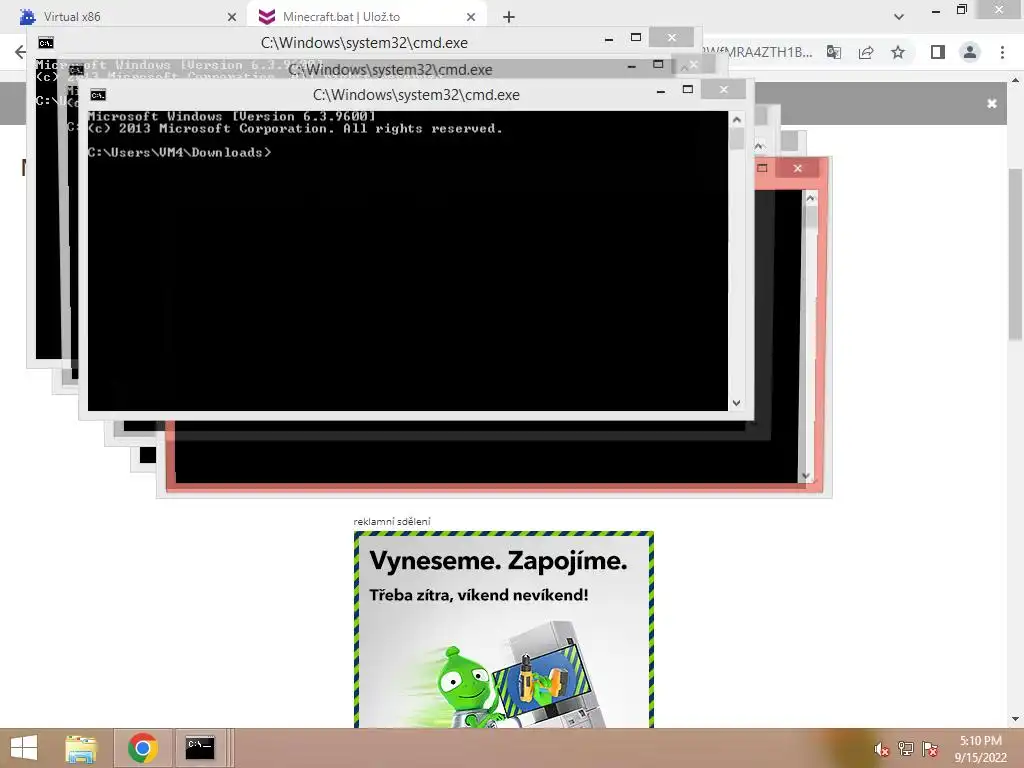Open the Vyneseme. Zapojíme. advertisement banner
The height and width of the screenshot is (768, 1024).
(504, 629)
